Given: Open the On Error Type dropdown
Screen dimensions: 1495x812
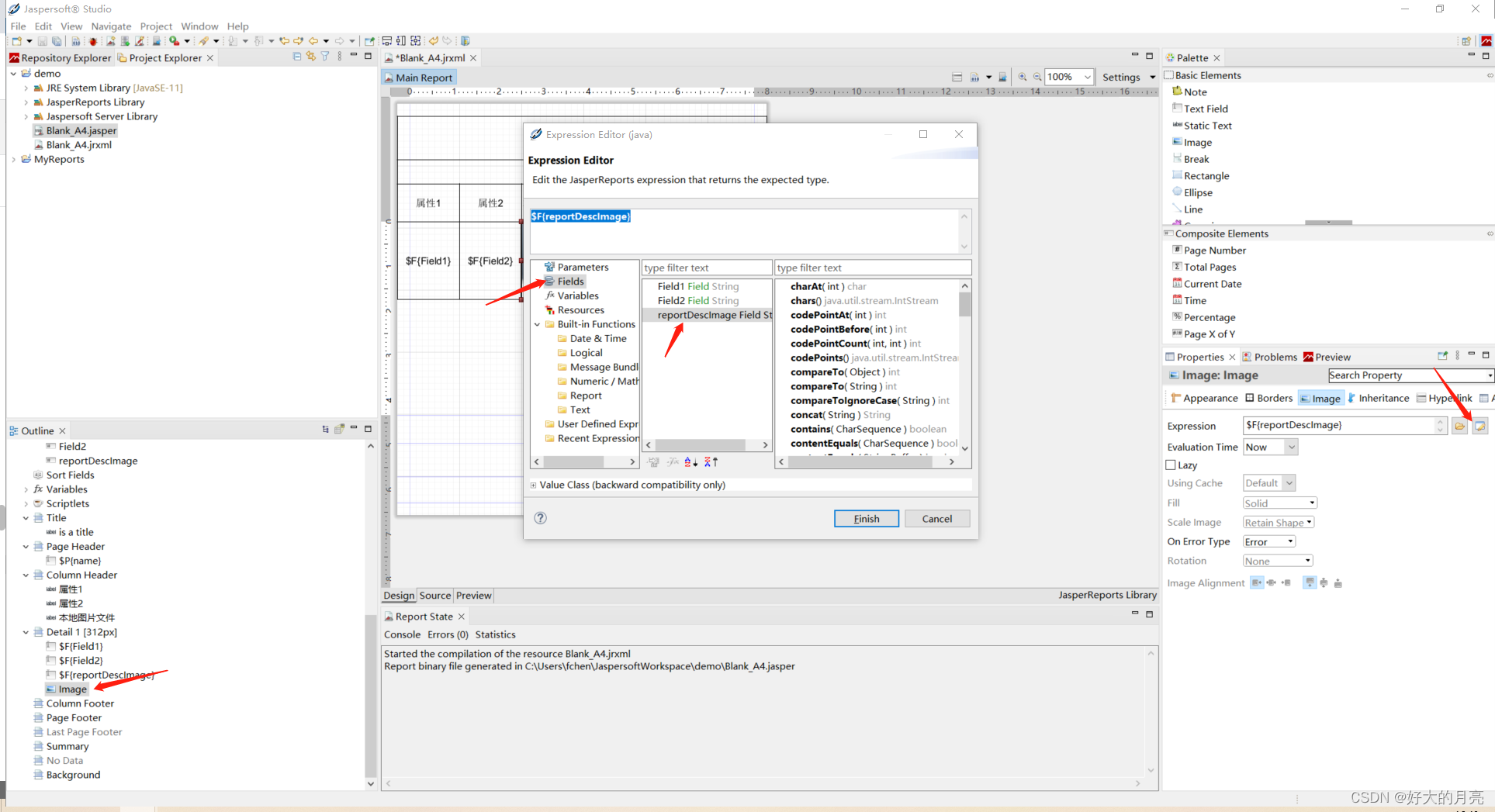Looking at the screenshot, I should (1269, 541).
